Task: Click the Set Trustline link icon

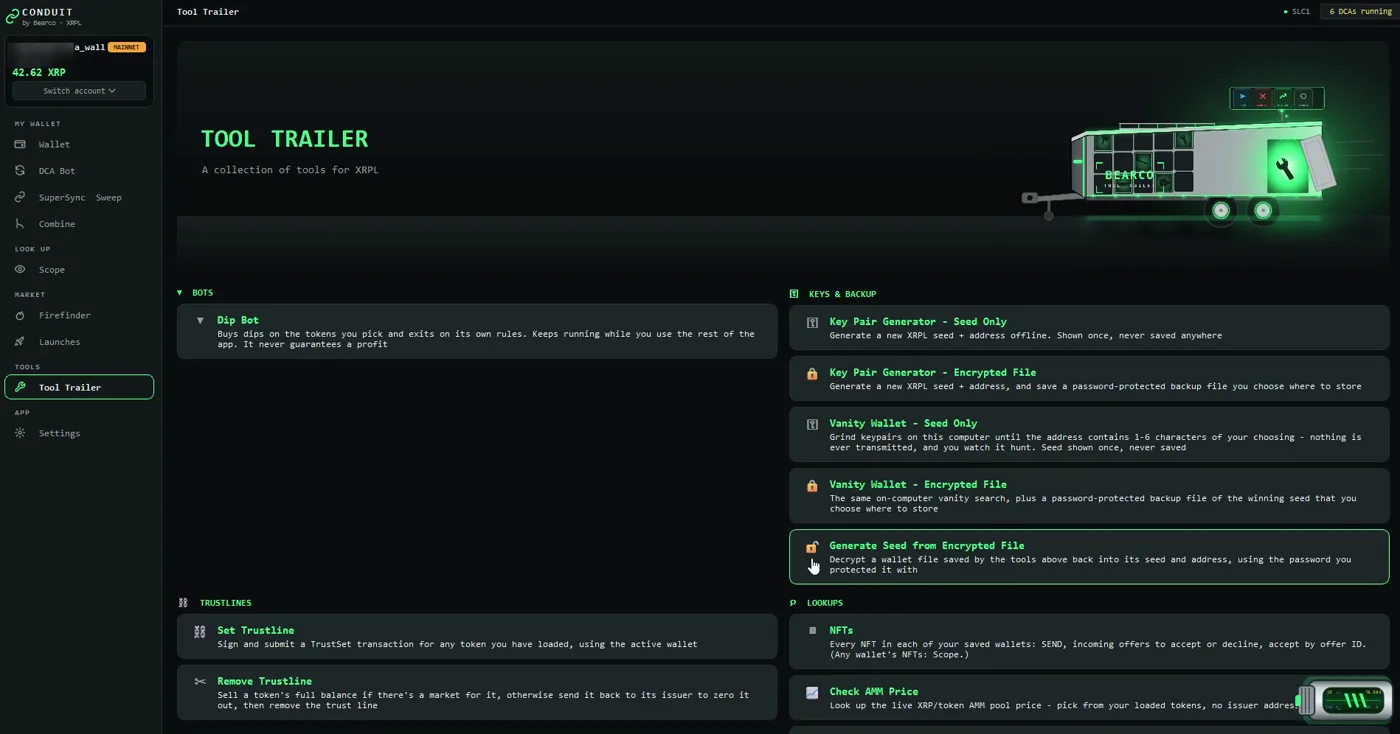Action: coord(200,631)
